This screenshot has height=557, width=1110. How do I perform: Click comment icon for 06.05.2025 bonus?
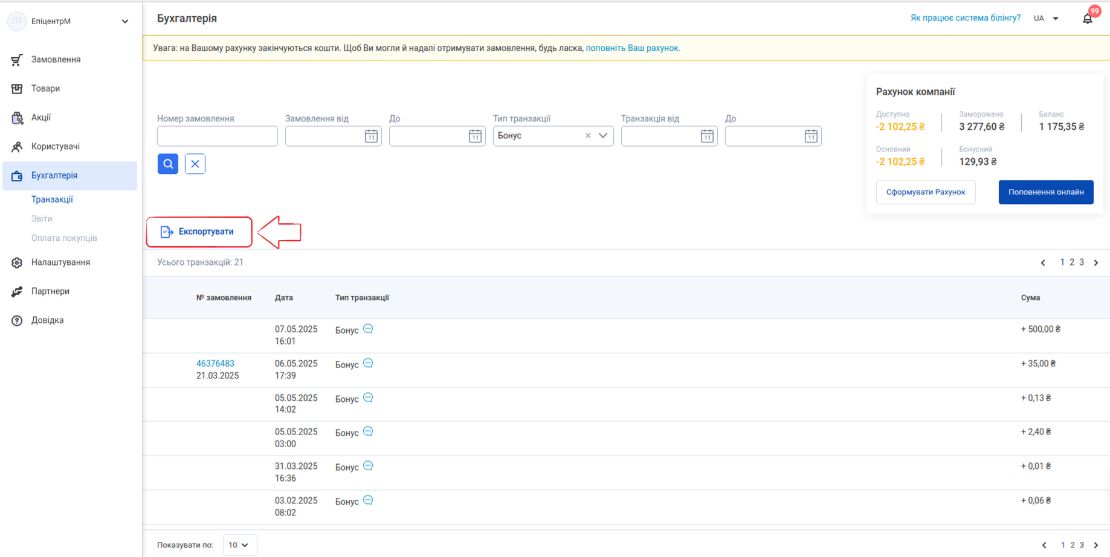[x=367, y=363]
